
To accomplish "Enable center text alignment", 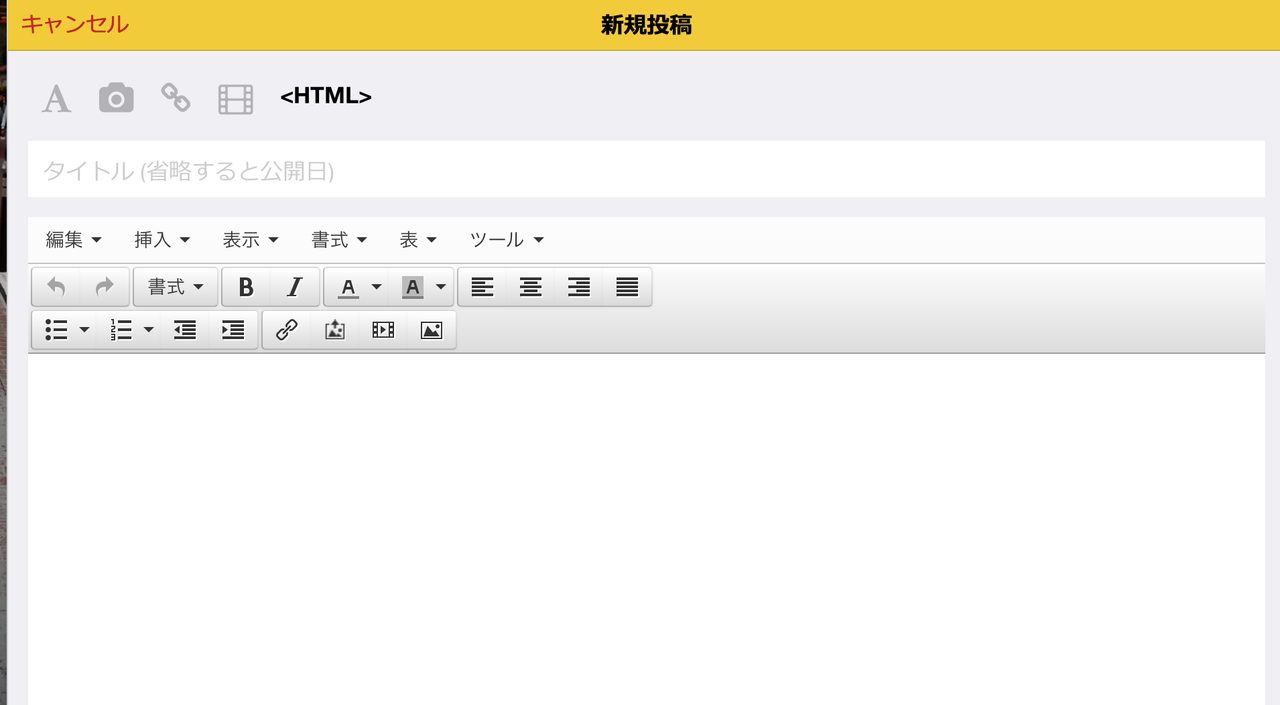I will (x=530, y=287).
